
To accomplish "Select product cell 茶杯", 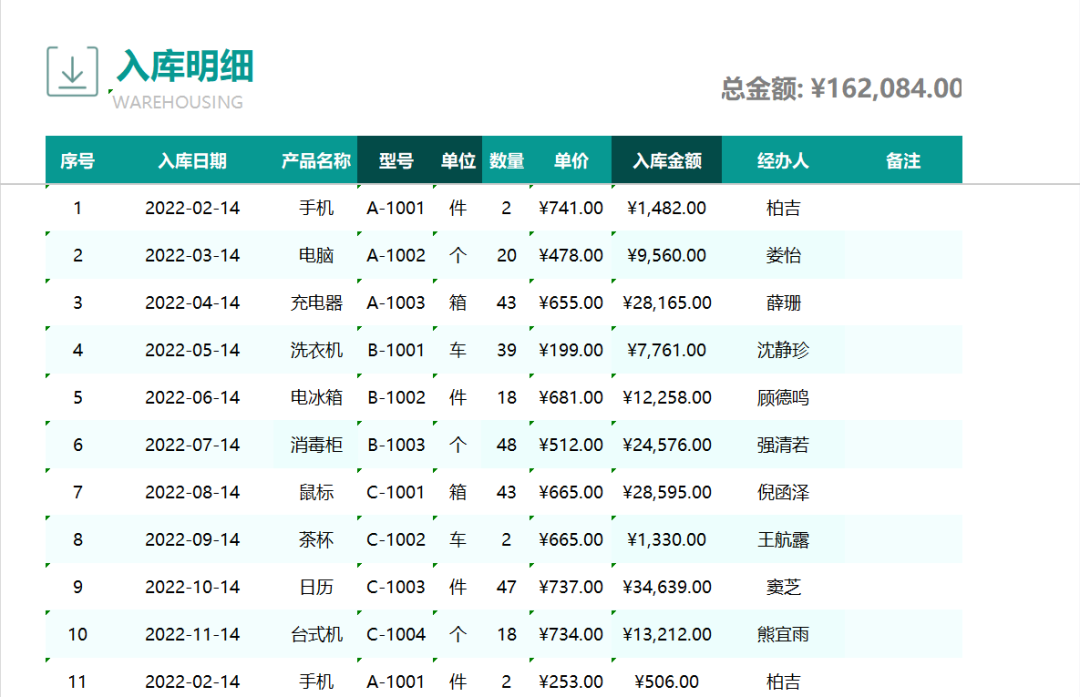I will pos(316,540).
